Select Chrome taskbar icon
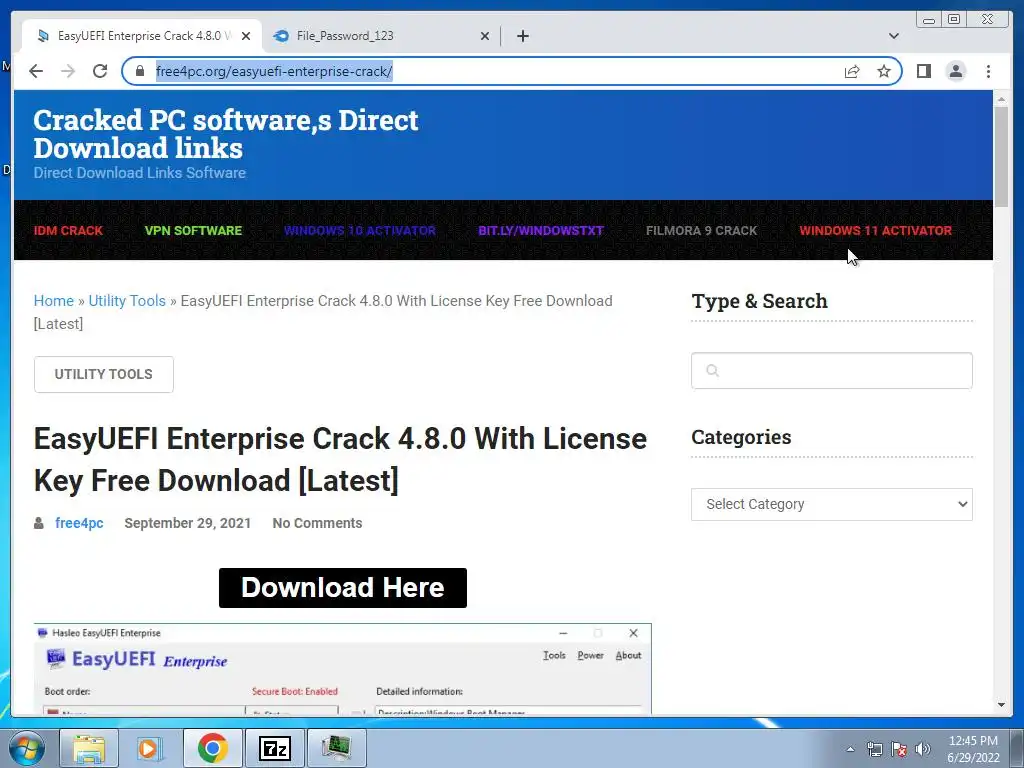 [212, 748]
